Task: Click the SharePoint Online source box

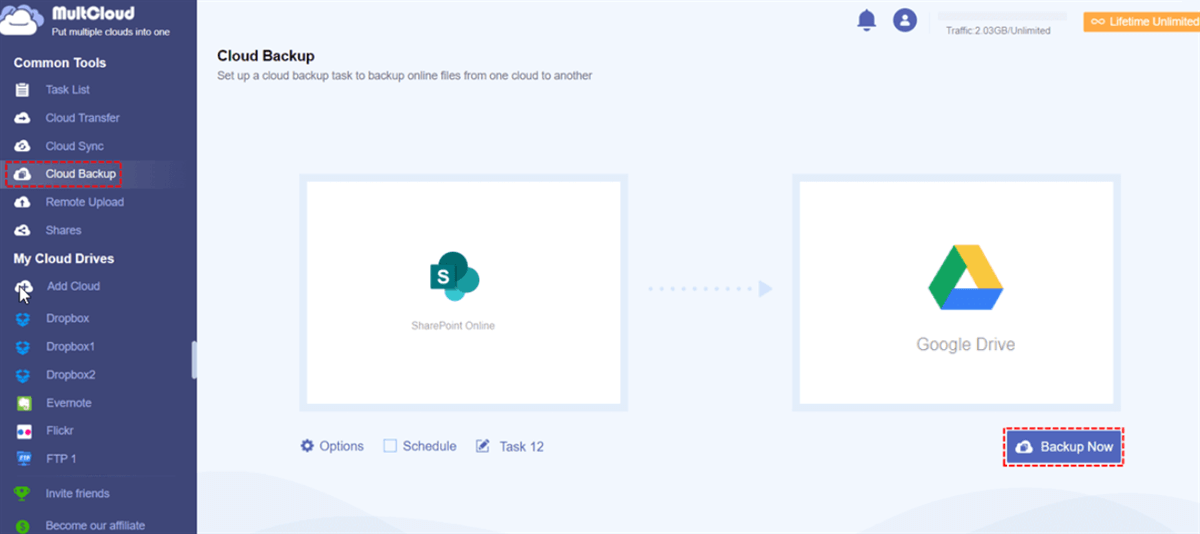Action: (x=463, y=292)
